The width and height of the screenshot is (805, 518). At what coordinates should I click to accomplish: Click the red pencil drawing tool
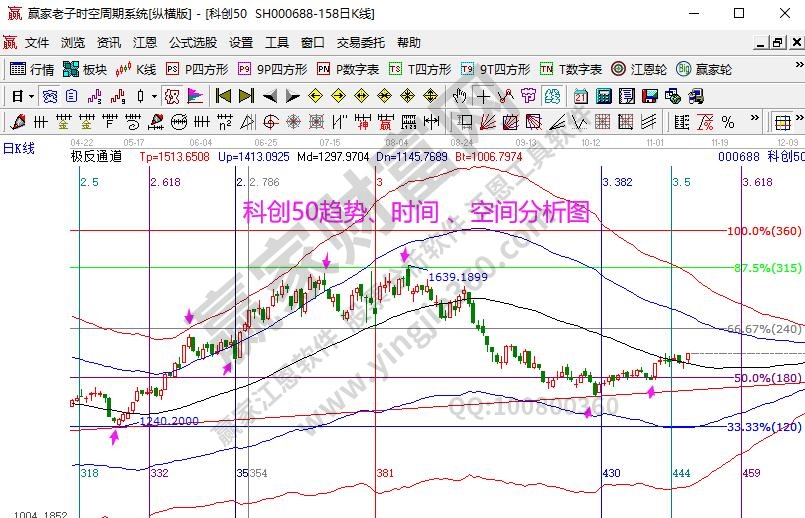pyautogui.click(x=17, y=122)
